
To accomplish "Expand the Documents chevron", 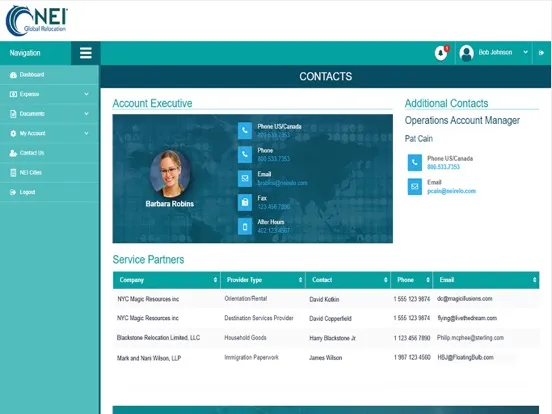I will pos(86,114).
